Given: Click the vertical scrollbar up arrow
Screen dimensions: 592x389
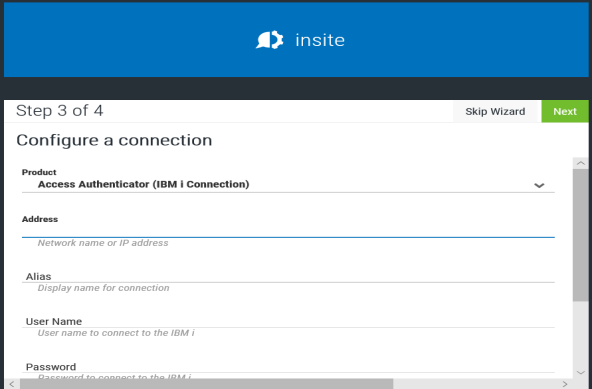Looking at the screenshot, I should pos(581,163).
